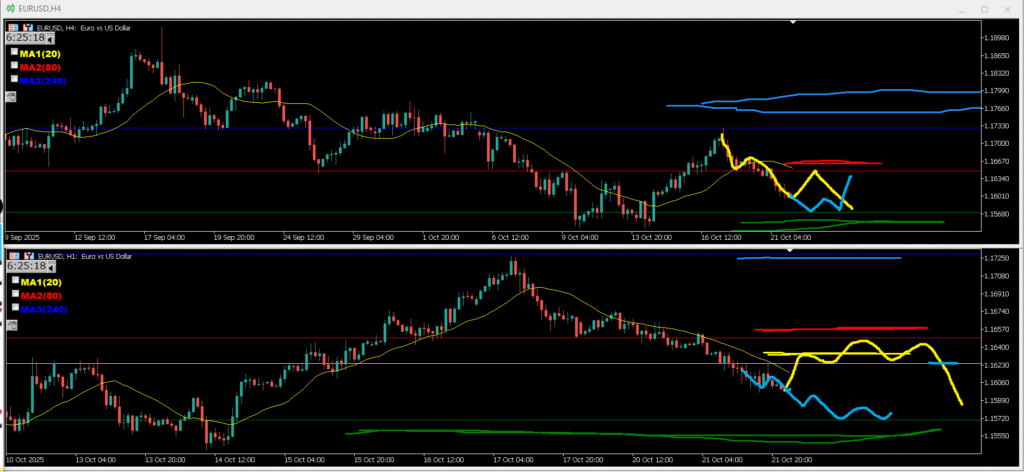The image size is (1024, 472).
Task: Click the chart shift triangle atop H4 chart
Action: (793, 22)
